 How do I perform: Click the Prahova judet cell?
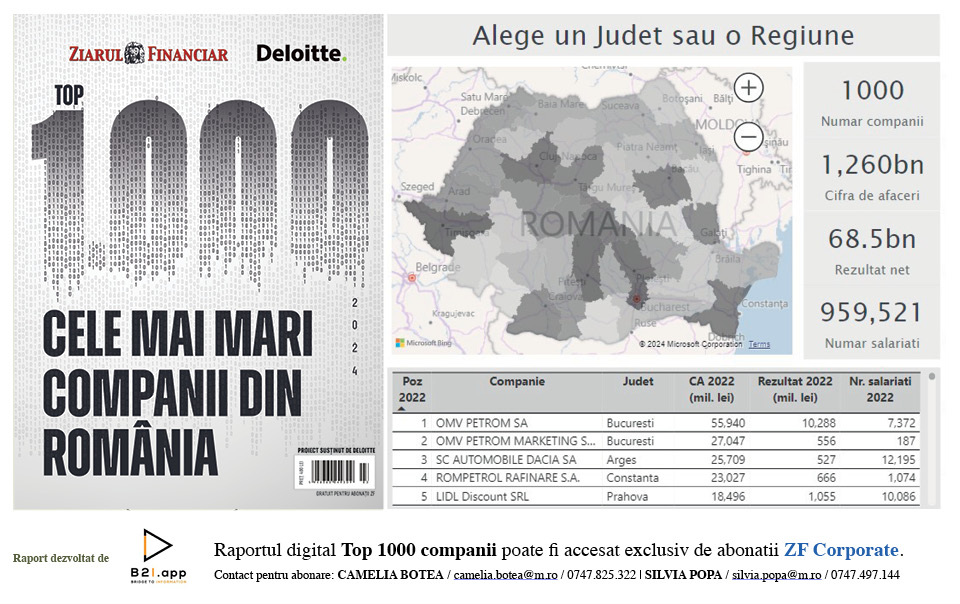(627, 496)
